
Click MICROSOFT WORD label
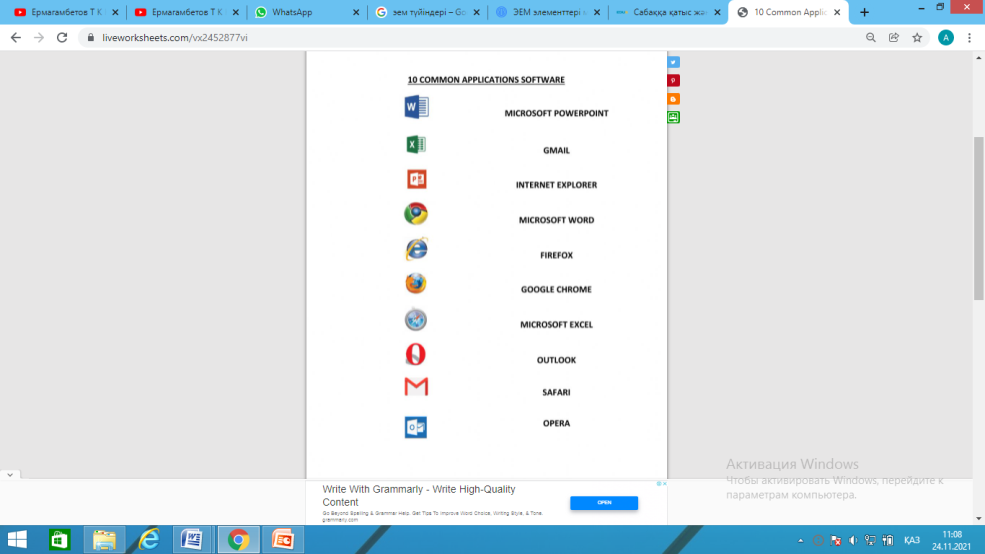(556, 220)
